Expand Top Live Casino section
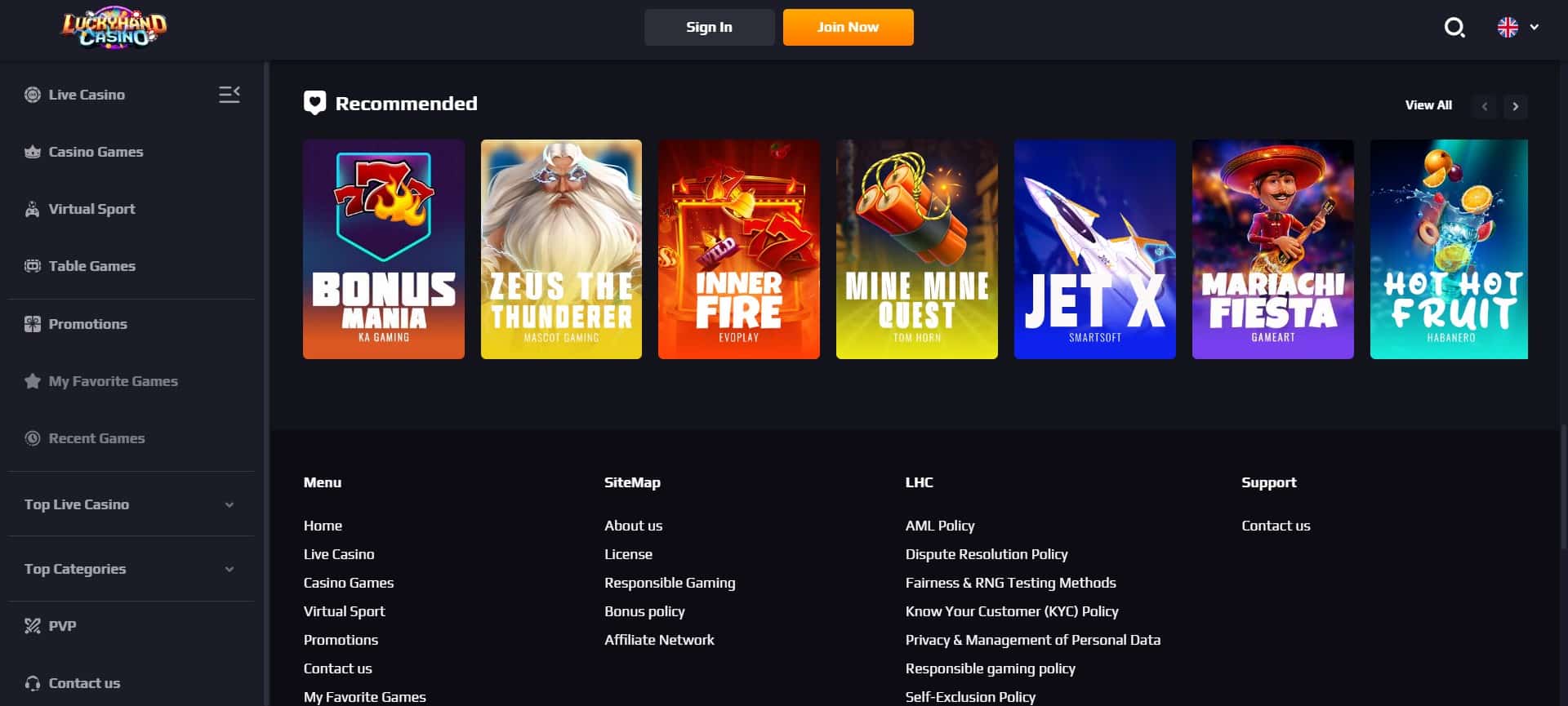1568x706 pixels. (131, 504)
